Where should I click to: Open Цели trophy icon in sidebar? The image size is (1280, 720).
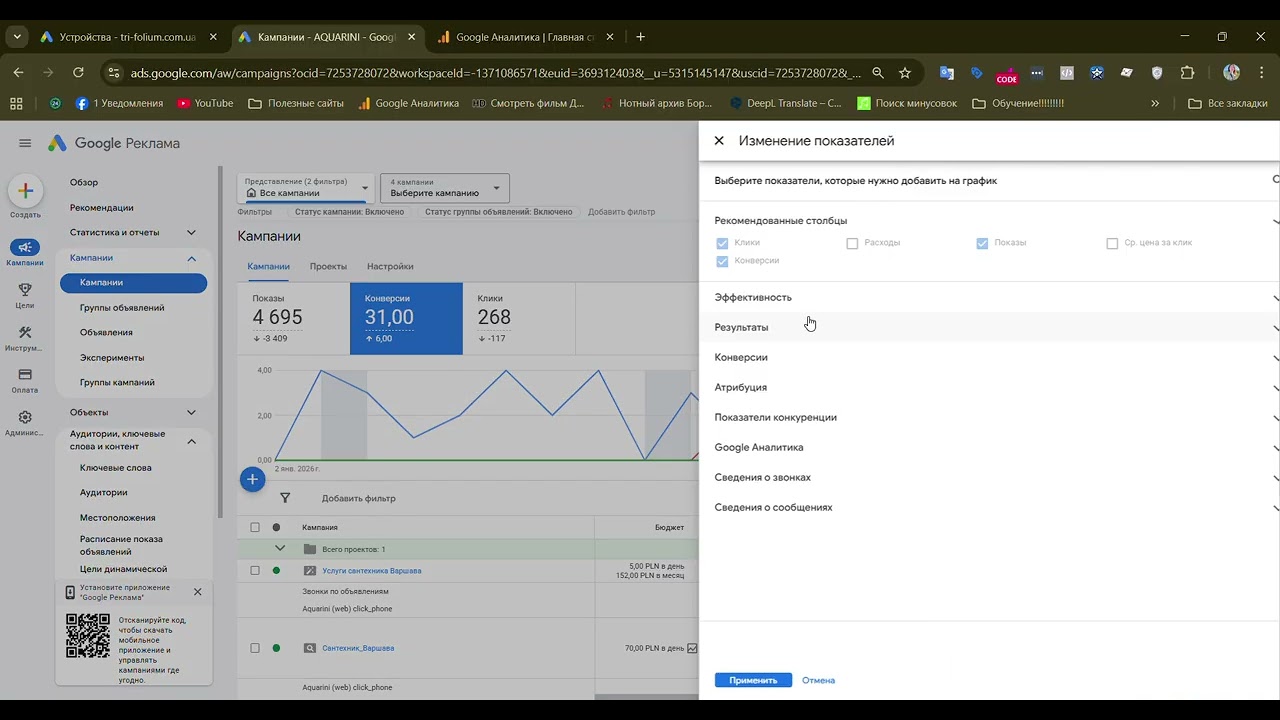(x=25, y=290)
